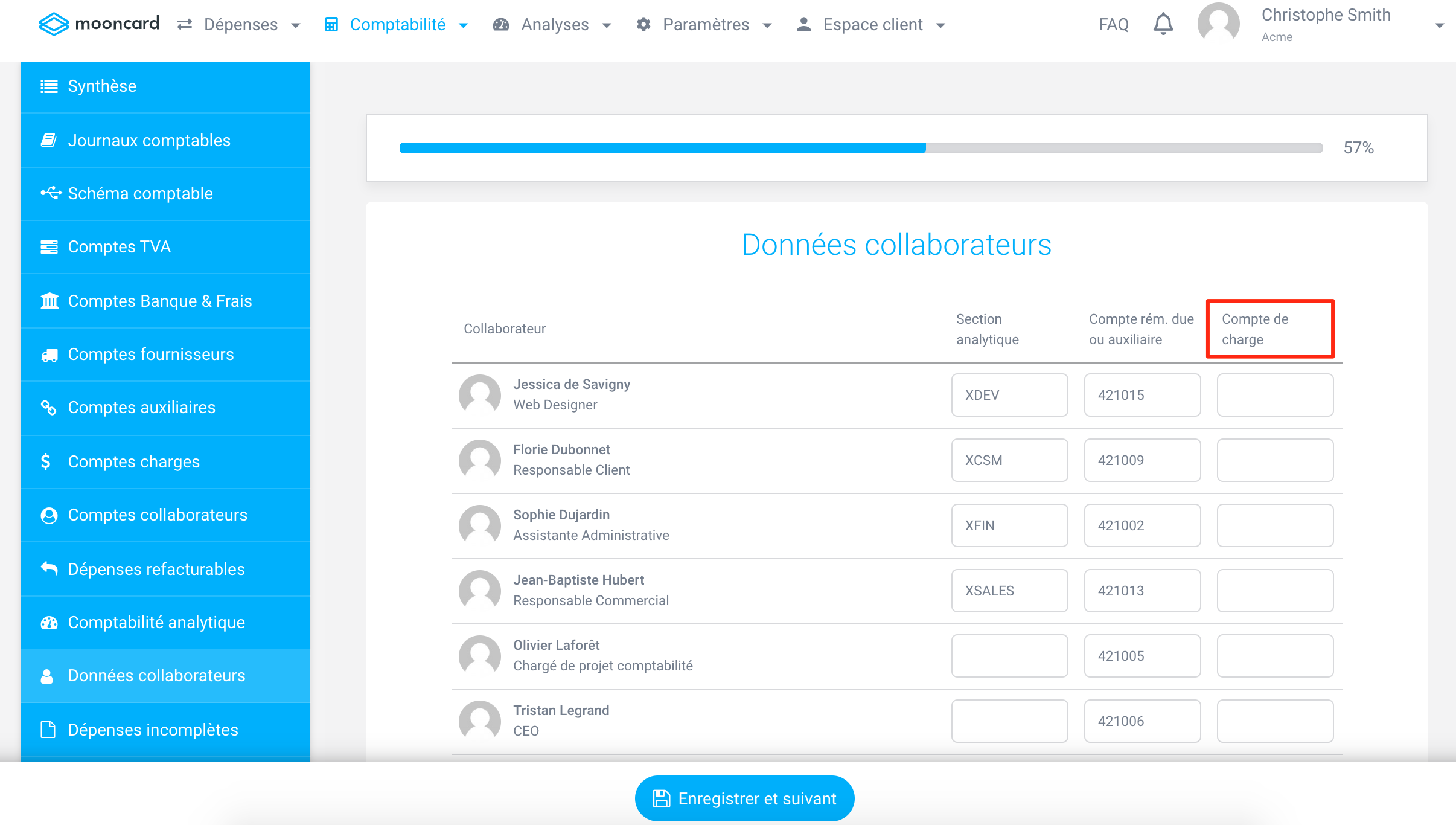Open the Analyses menu
1456x825 pixels.
pos(554,24)
